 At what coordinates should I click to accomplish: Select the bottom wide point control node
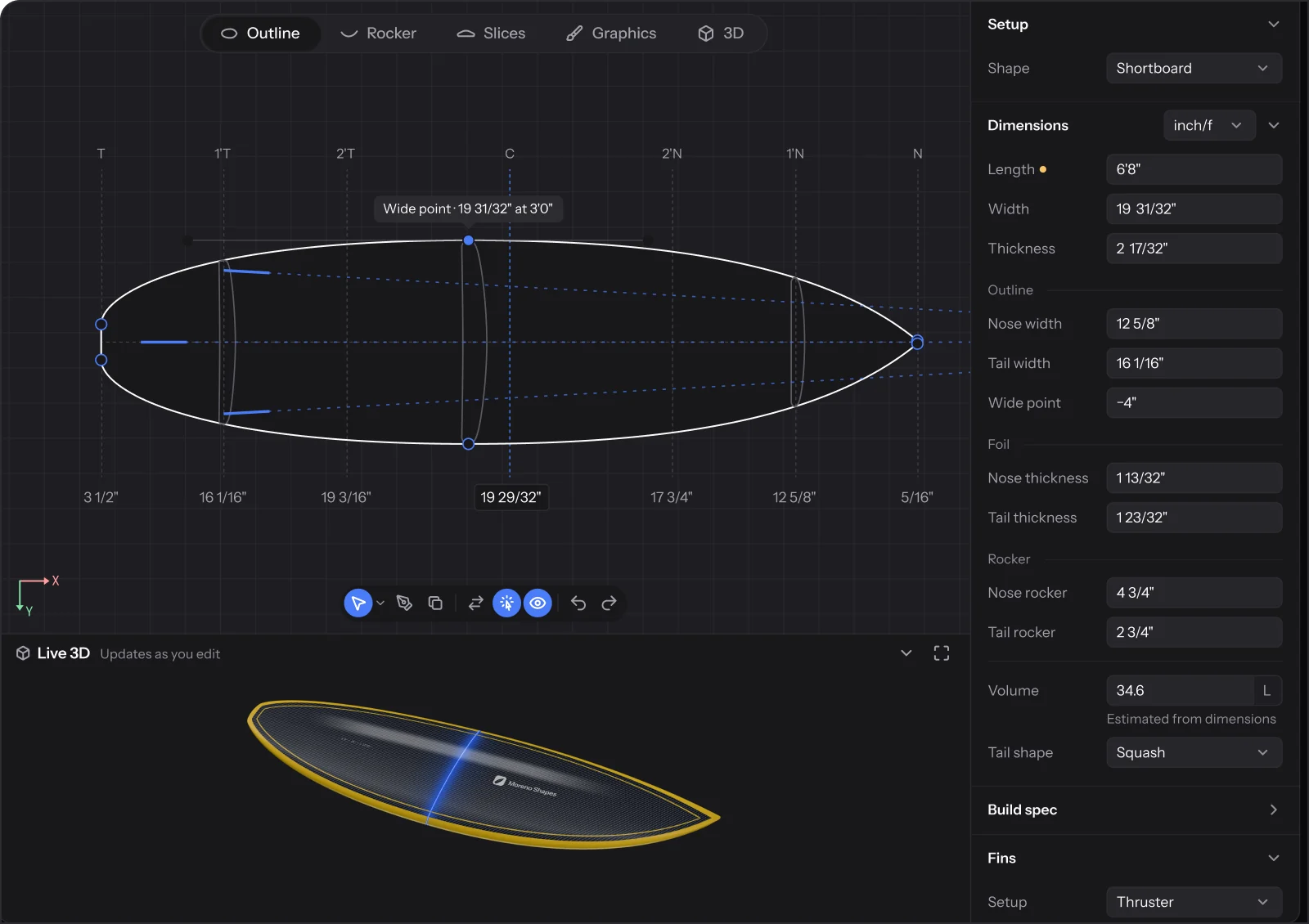(468, 444)
